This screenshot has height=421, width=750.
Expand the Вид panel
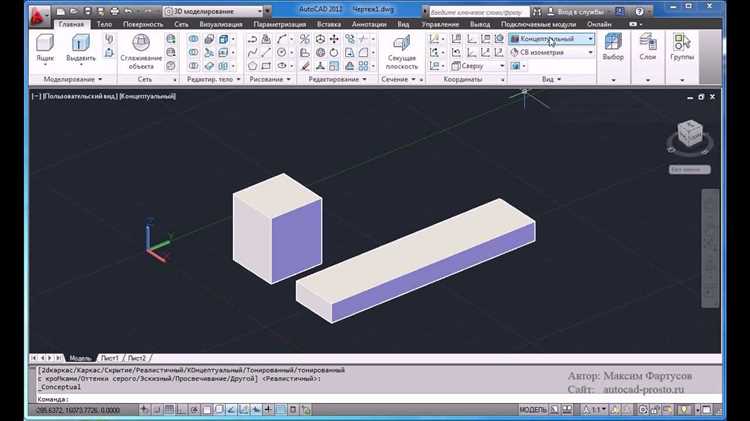(551, 79)
